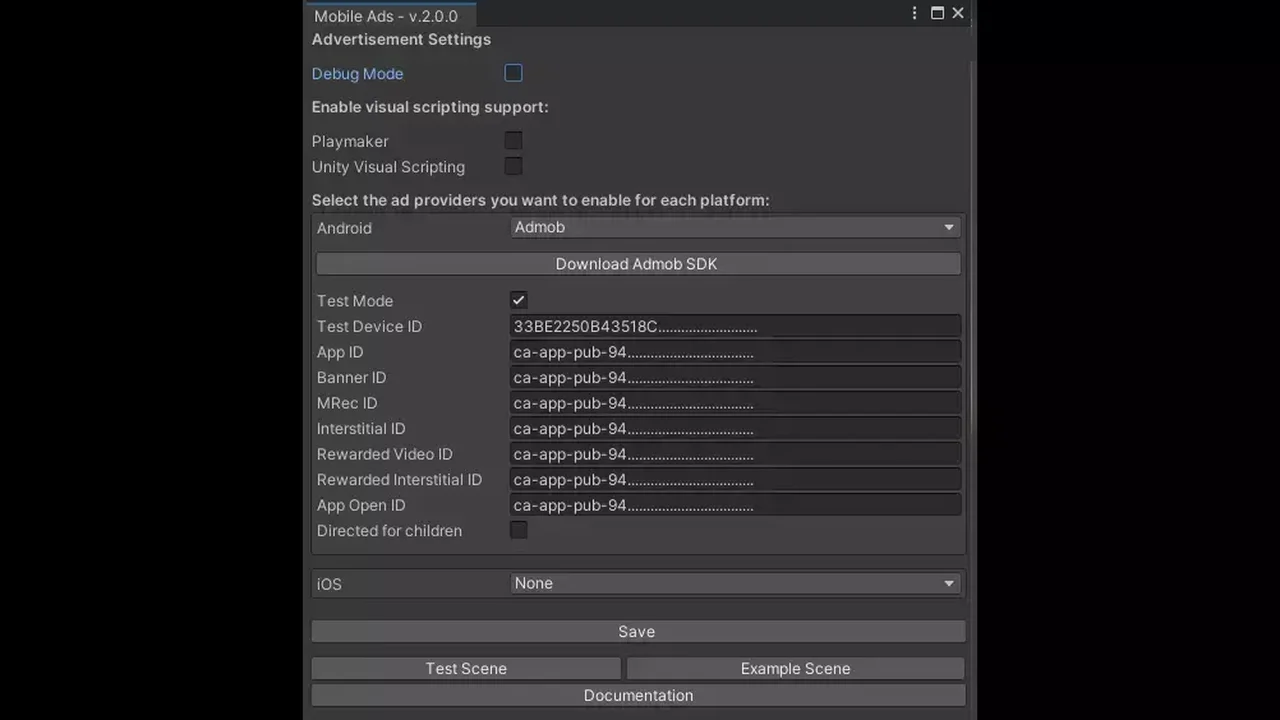
Task: Close the Mobile Ads window
Action: pos(958,14)
